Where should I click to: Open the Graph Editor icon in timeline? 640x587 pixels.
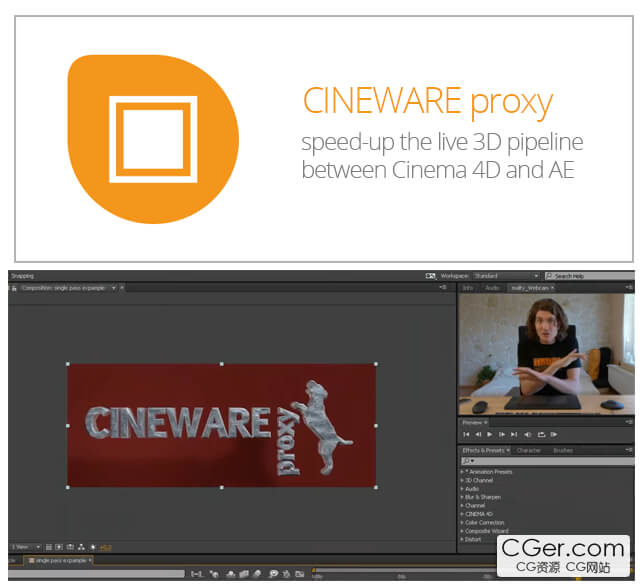(300, 574)
